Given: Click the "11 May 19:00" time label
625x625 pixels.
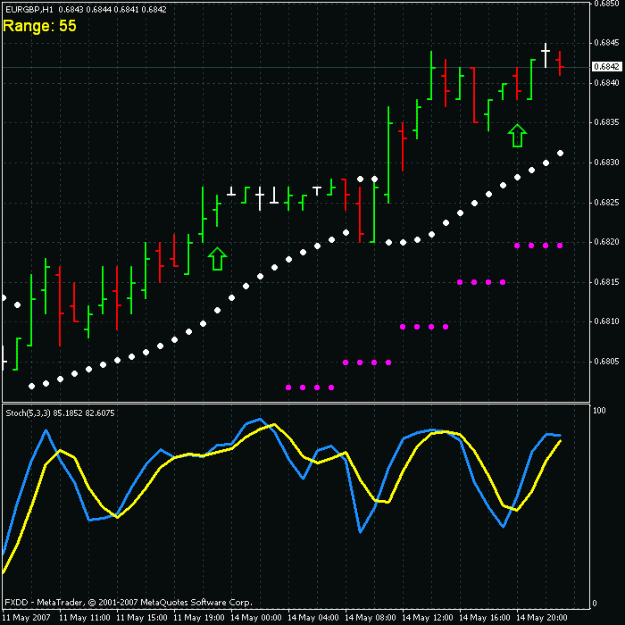Looking at the screenshot, I should 199,618.
